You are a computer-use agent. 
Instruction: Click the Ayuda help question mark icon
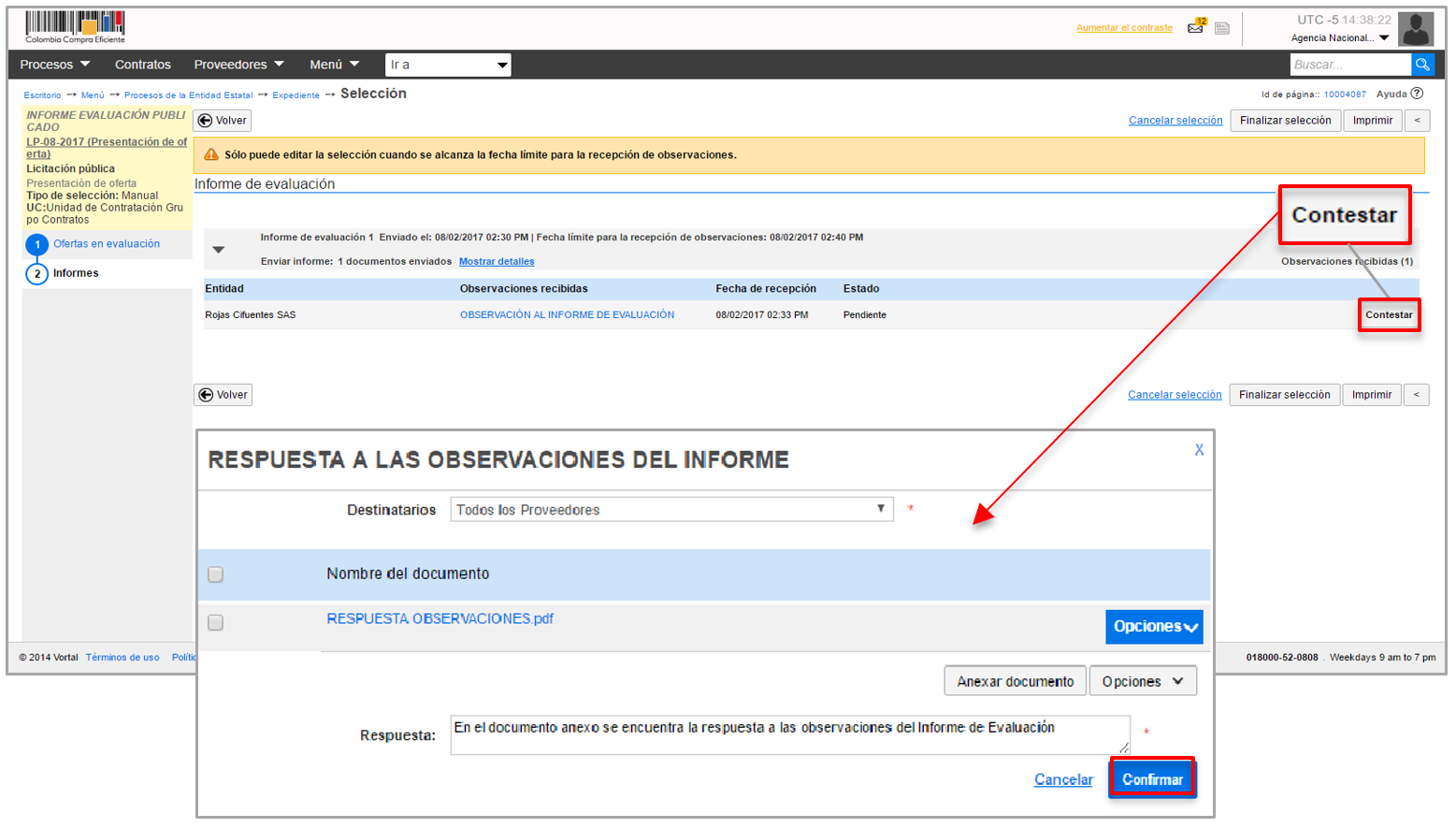coord(1417,94)
